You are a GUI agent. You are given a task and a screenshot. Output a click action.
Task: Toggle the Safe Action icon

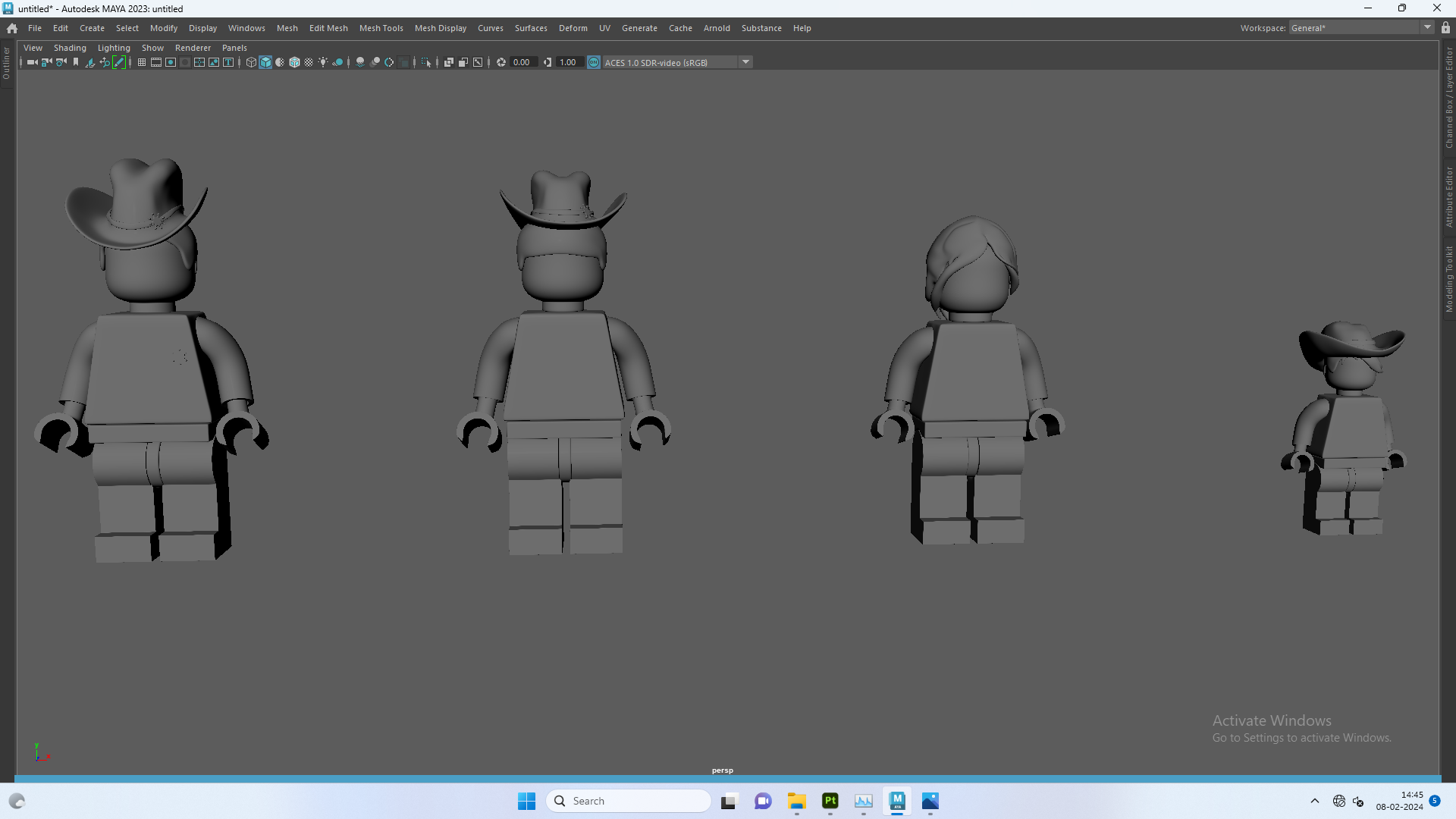point(214,62)
